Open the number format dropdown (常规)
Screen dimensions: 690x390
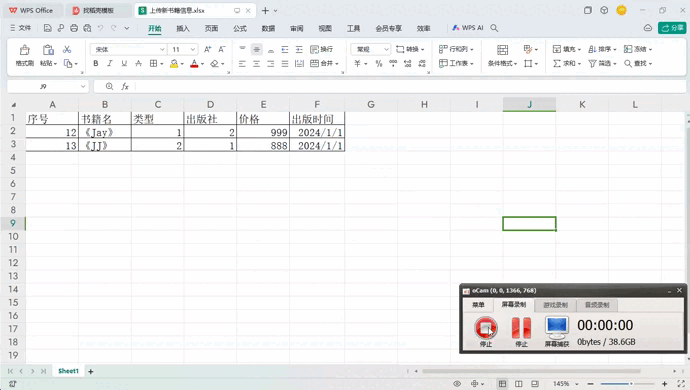[x=386, y=49]
